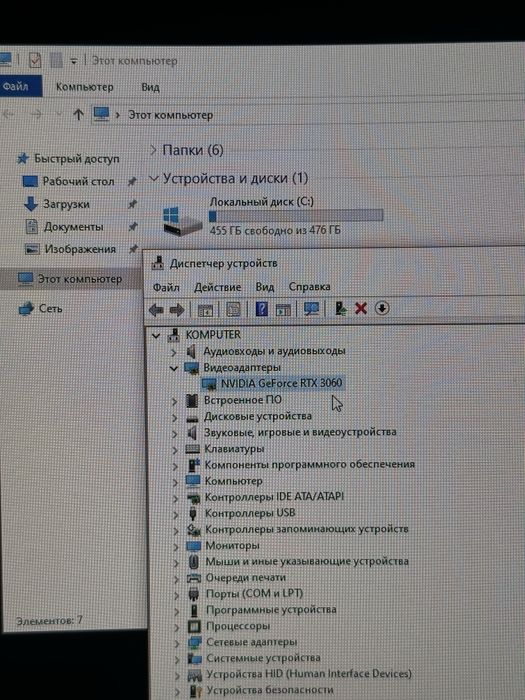Collapse the Устройства и диски (1) group

(153, 179)
